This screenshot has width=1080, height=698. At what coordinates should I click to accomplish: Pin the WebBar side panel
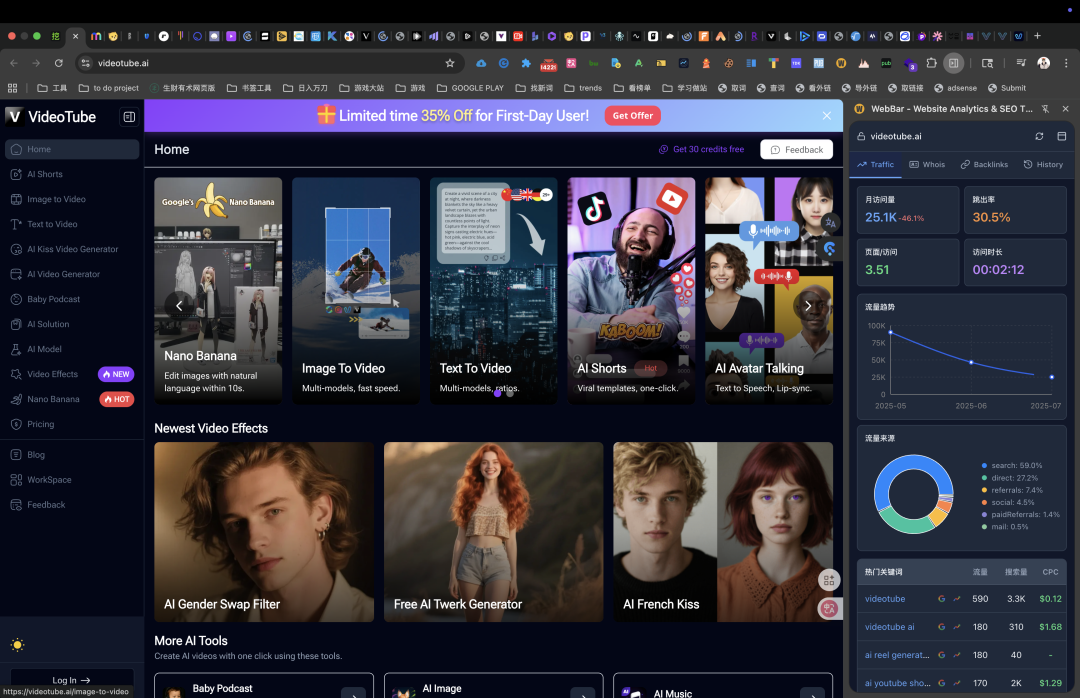tap(1045, 109)
